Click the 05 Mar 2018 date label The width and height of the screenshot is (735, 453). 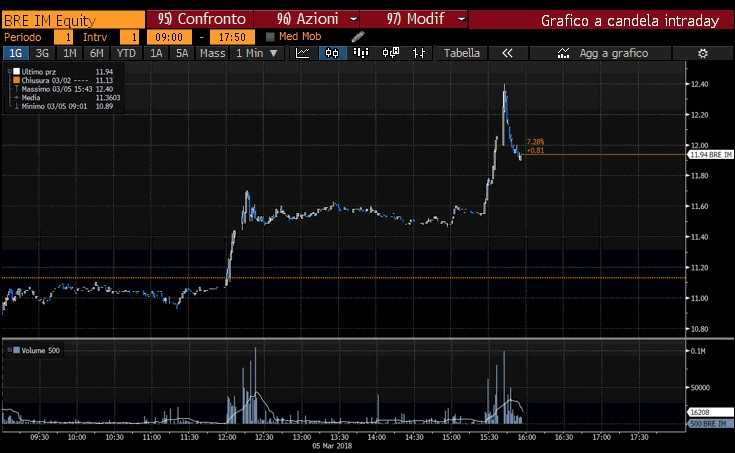point(332,445)
